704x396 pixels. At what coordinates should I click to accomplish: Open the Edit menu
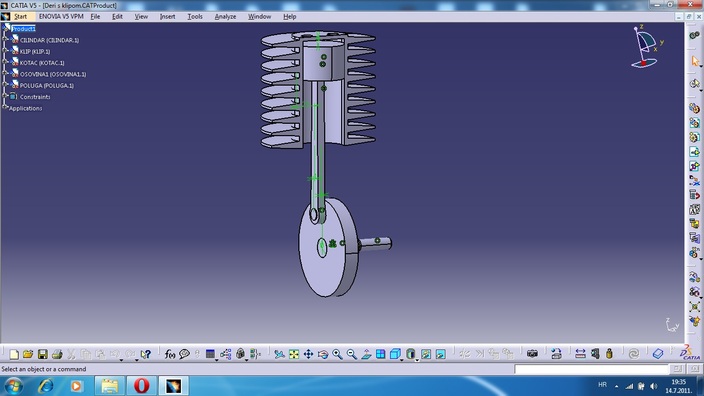(x=117, y=17)
